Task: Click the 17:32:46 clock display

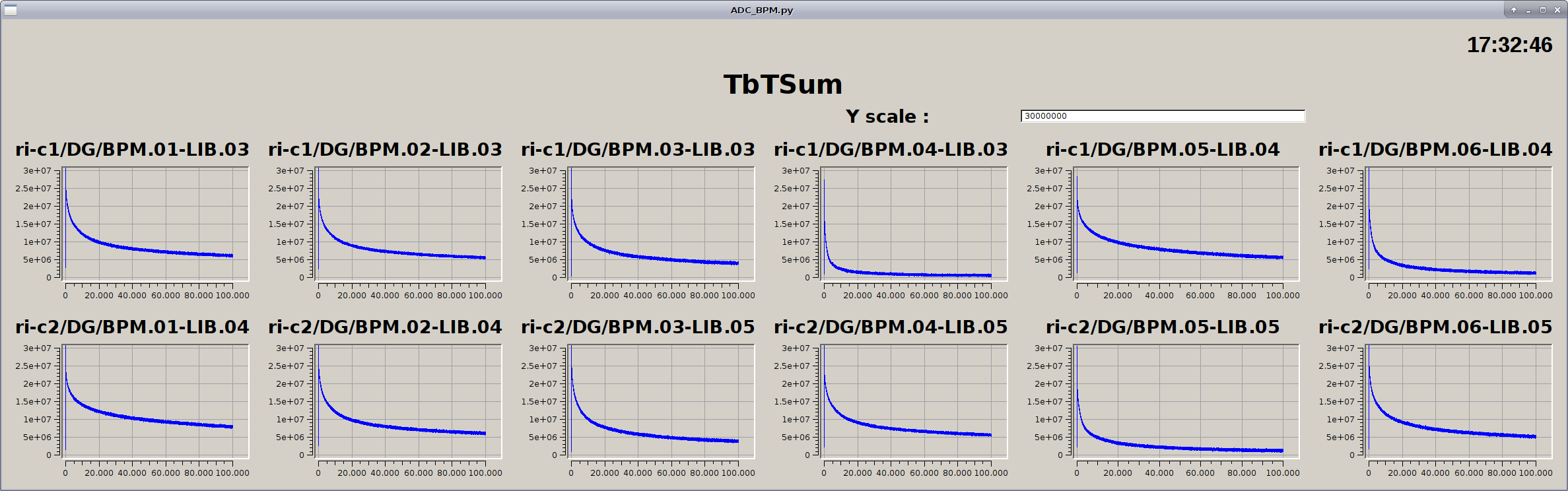Action: [1509, 45]
